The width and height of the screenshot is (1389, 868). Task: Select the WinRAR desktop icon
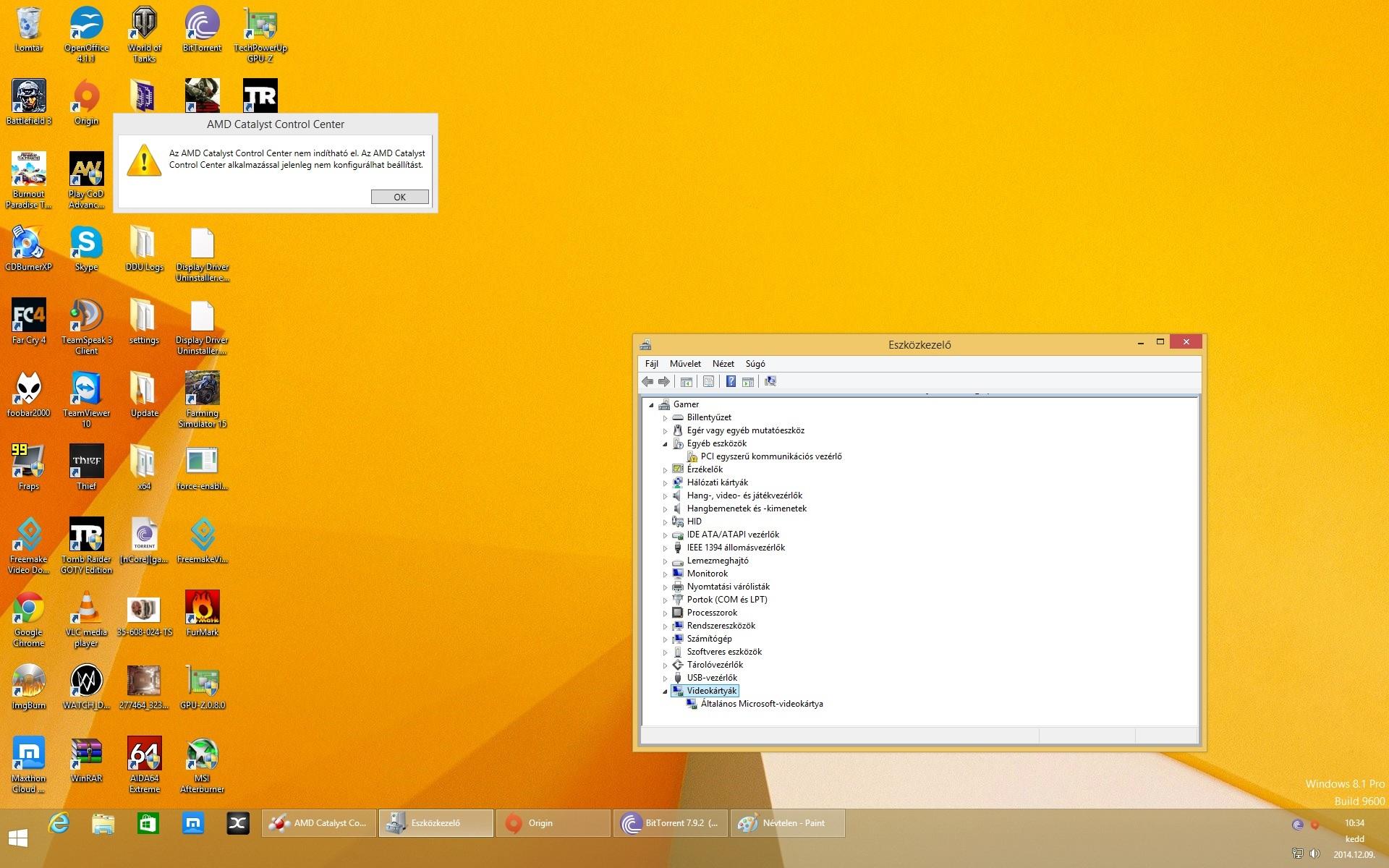pos(87,759)
